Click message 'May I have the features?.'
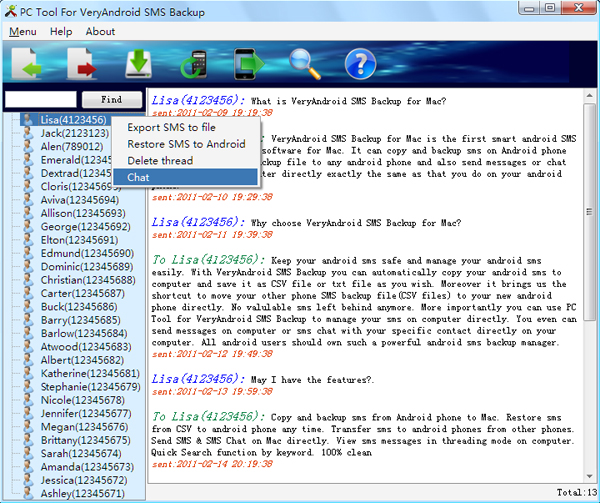This screenshot has height=503, width=600. pyautogui.click(x=312, y=380)
